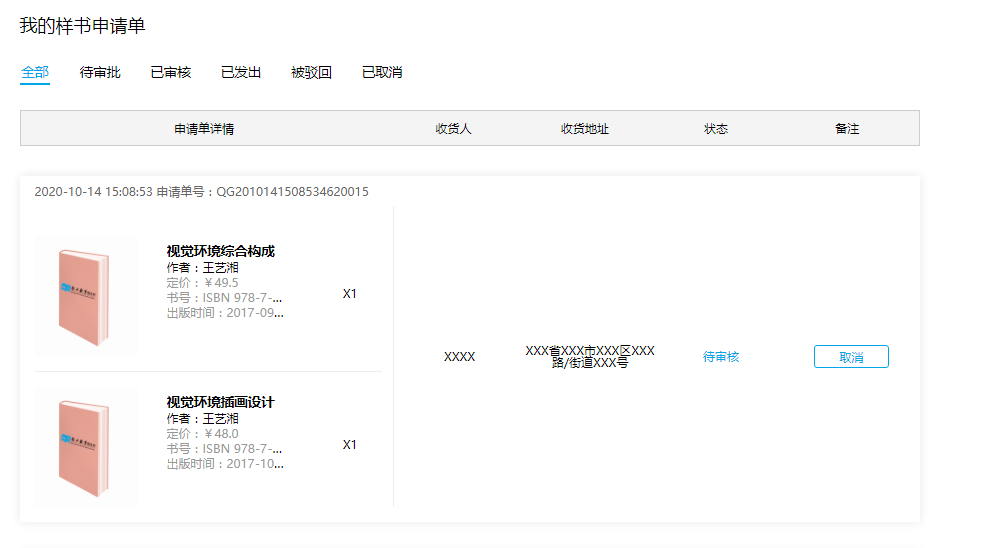Select the 全部 tab
The image size is (981, 548).
click(x=34, y=72)
